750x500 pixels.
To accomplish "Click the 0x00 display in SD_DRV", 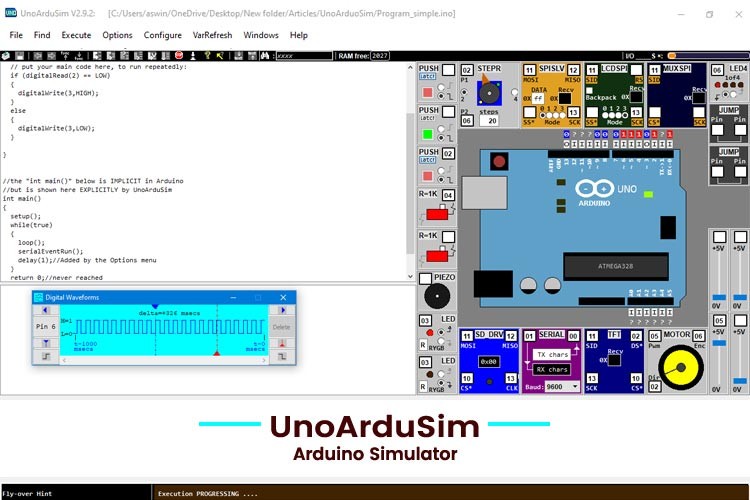I will [x=488, y=362].
